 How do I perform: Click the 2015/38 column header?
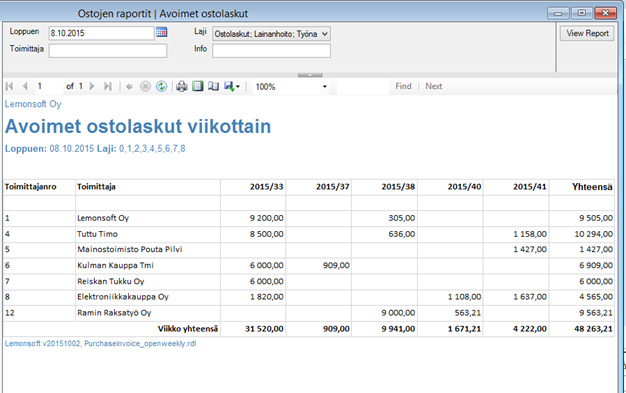[398, 187]
